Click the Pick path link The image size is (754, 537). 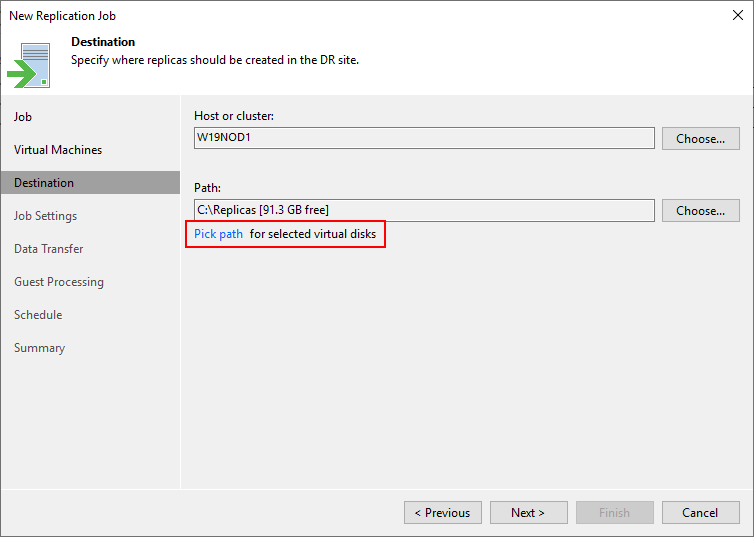coord(218,234)
